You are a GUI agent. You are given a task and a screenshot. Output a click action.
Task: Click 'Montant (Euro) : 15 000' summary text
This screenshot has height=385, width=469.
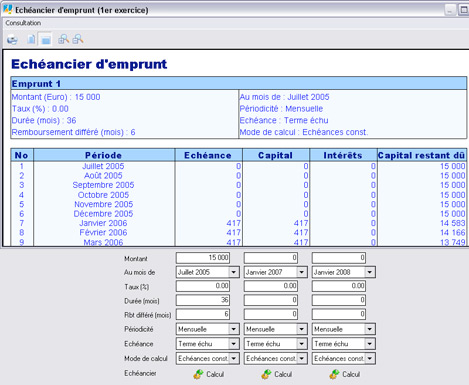point(56,97)
